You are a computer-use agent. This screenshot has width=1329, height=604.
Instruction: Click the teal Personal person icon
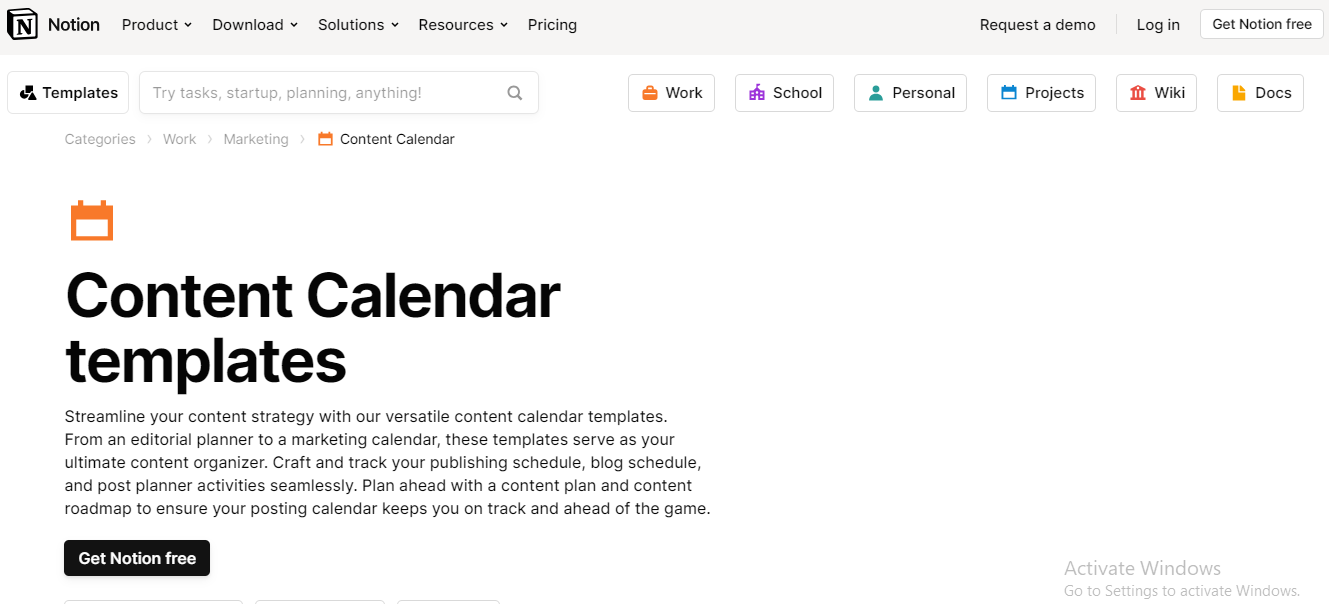tap(876, 93)
